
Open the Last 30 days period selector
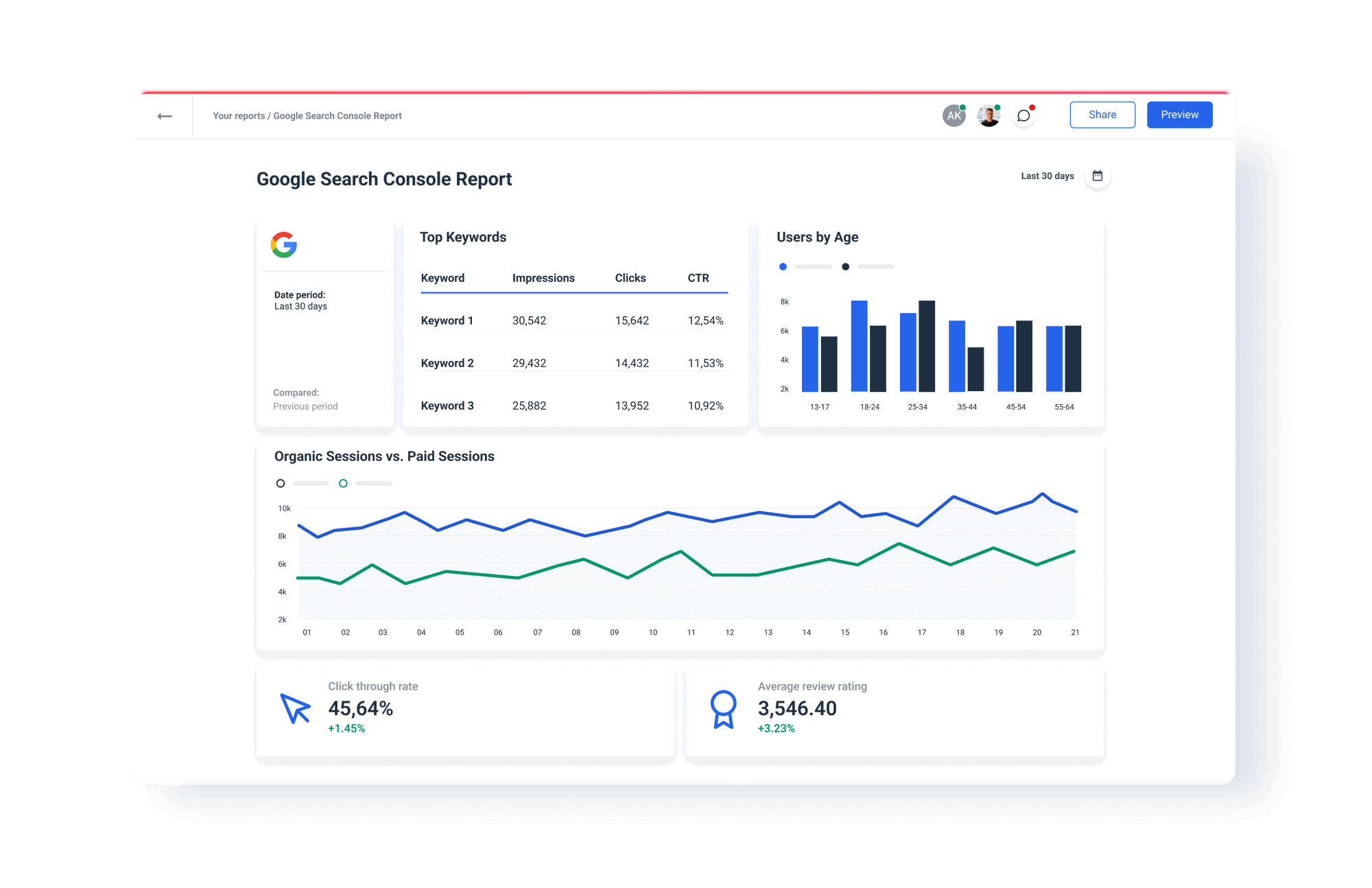click(1047, 176)
